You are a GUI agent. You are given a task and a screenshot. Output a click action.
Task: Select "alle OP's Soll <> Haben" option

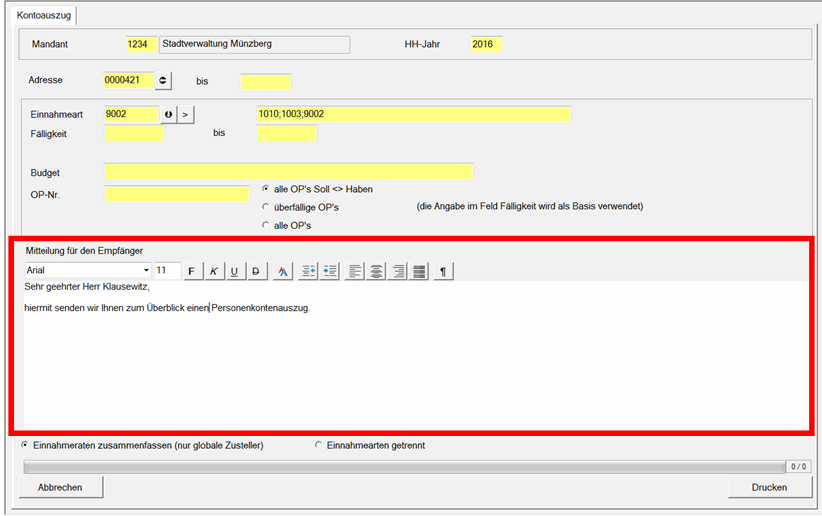point(265,189)
